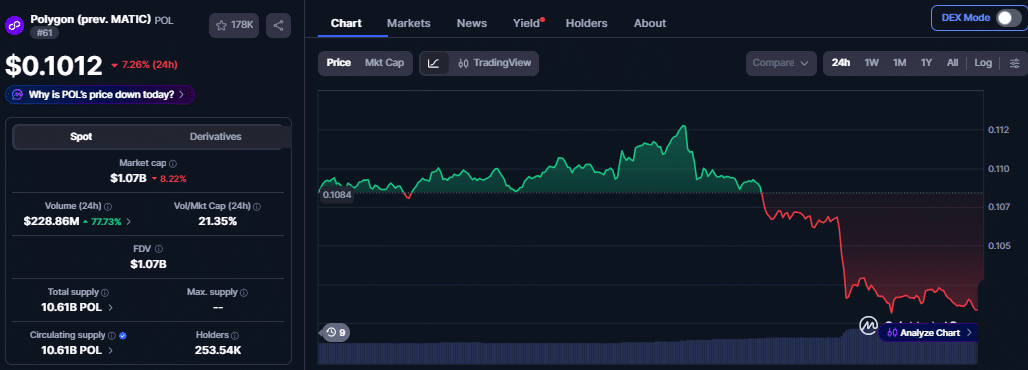Open Volume (24h) info icon
Viewport: 1028px width, 370px height.
click(x=108, y=206)
